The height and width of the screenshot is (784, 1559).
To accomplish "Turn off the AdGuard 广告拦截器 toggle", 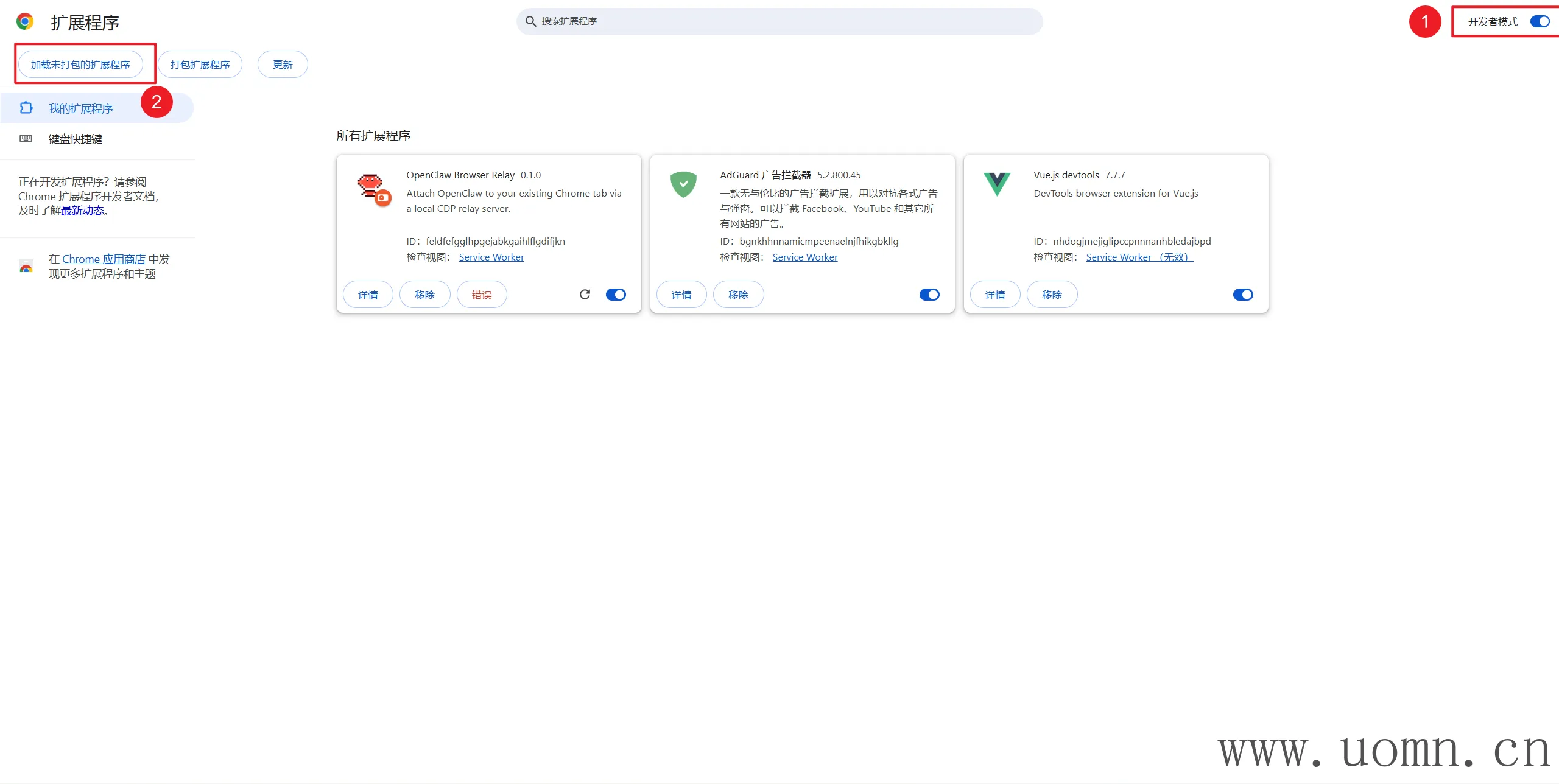I will (x=929, y=295).
